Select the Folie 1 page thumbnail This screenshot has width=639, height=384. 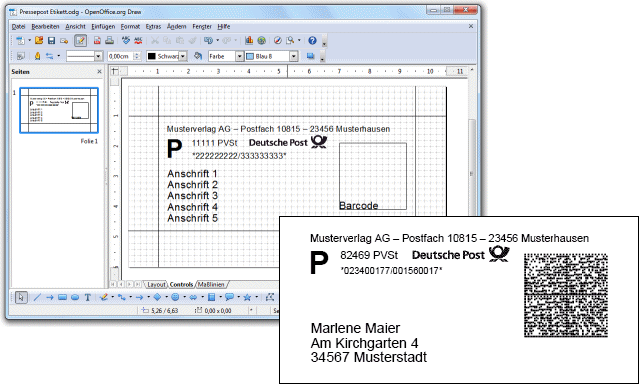click(59, 110)
